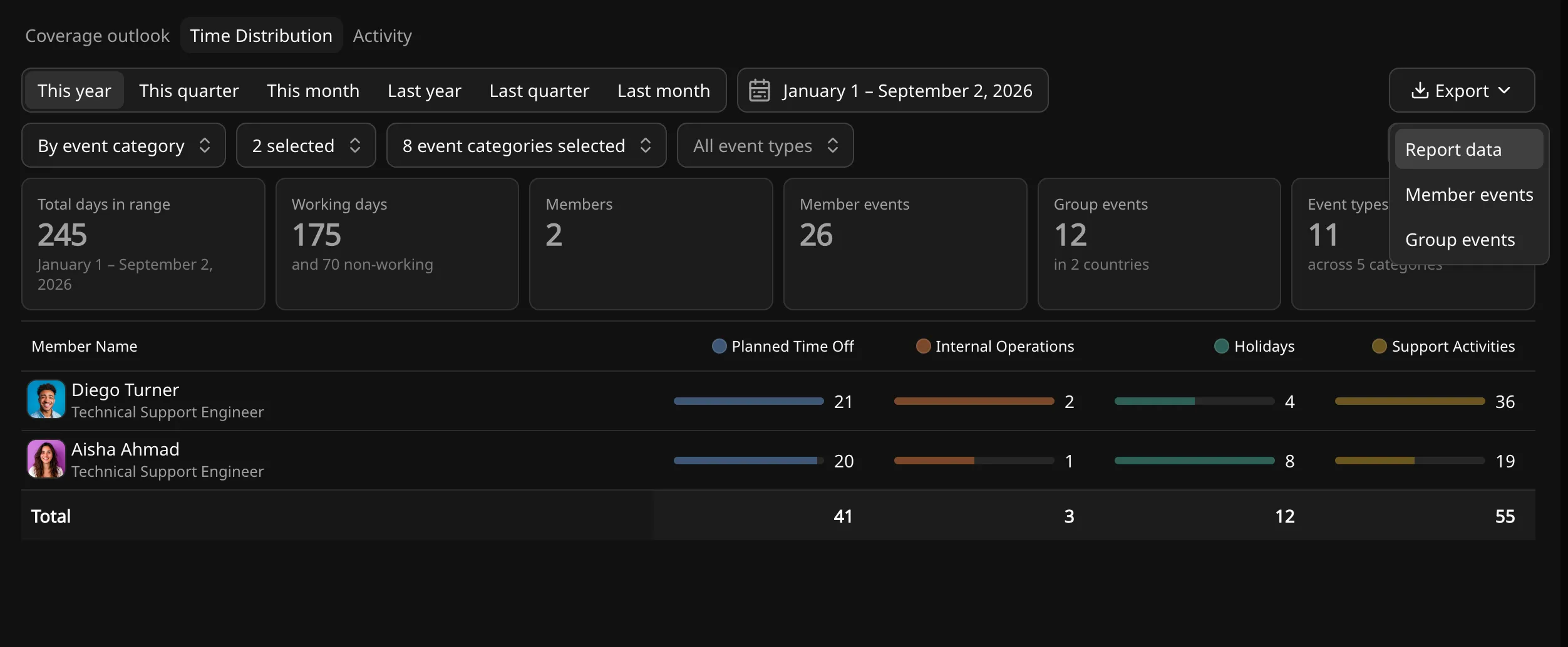Screen dimensions: 1568x647
Task: Click Diego Turner's avatar photo
Action: 46,399
